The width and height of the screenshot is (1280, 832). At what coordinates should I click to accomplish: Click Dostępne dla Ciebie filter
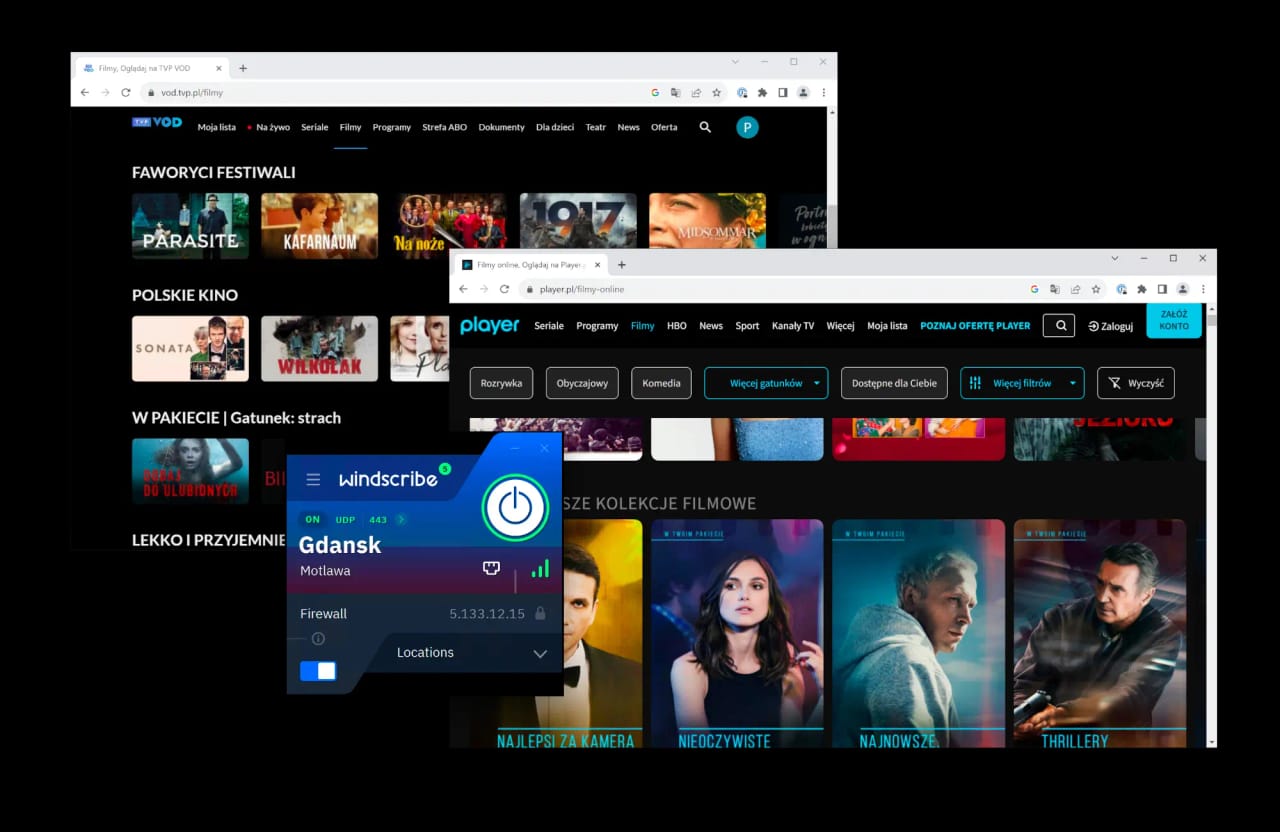(x=894, y=383)
